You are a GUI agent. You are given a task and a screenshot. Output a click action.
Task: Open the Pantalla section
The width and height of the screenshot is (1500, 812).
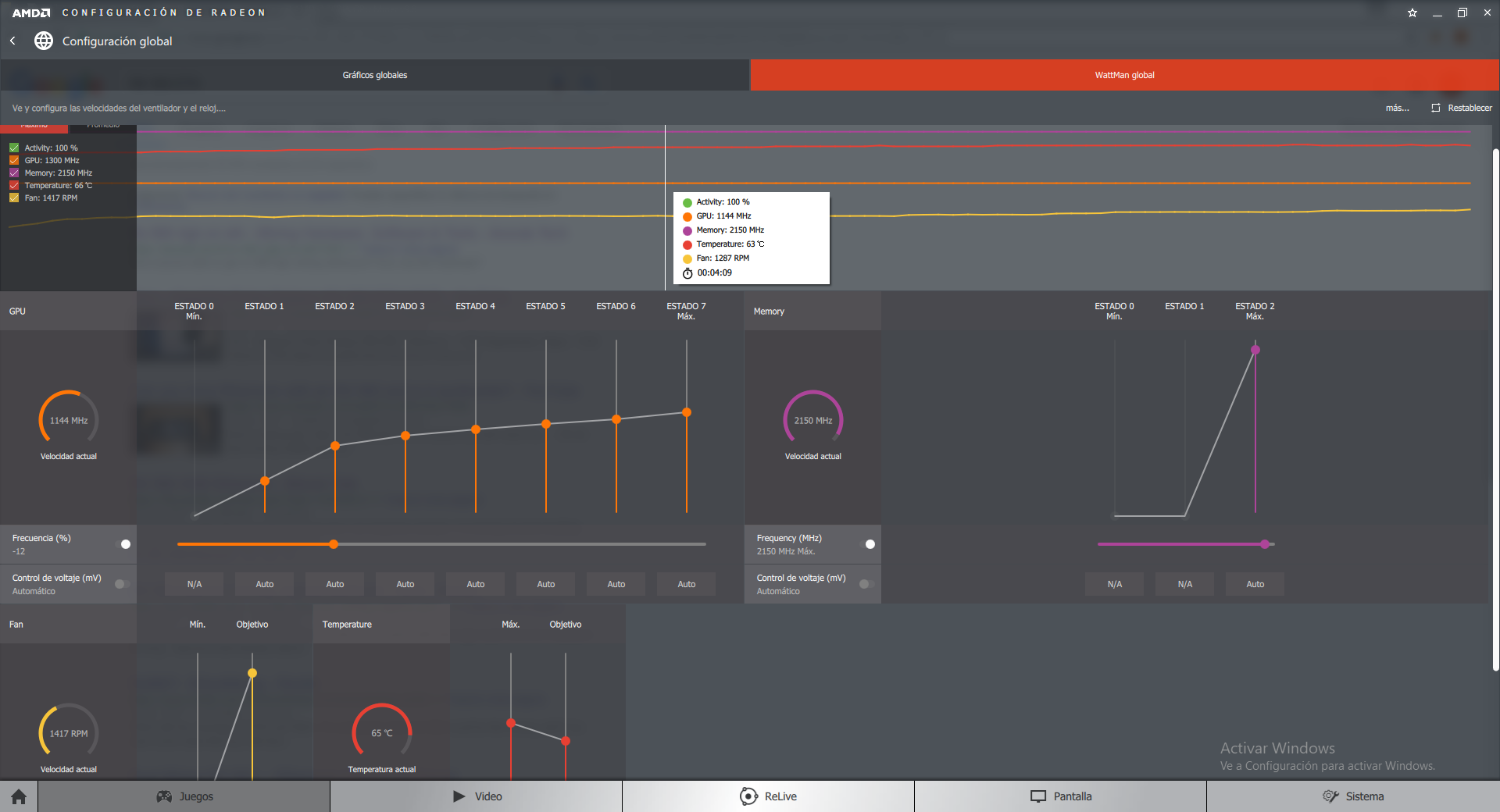tap(1061, 796)
